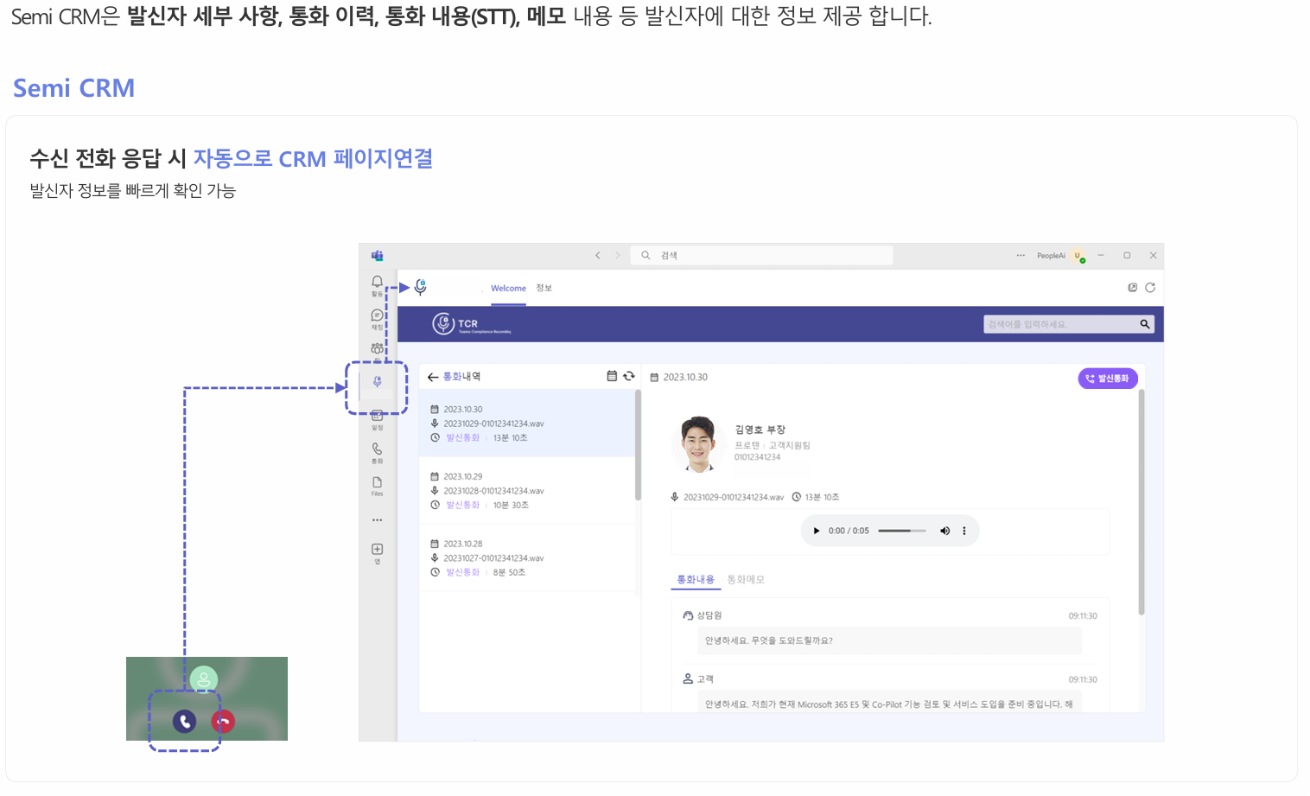Click the back arrow next to 통화내역

[x=432, y=377]
